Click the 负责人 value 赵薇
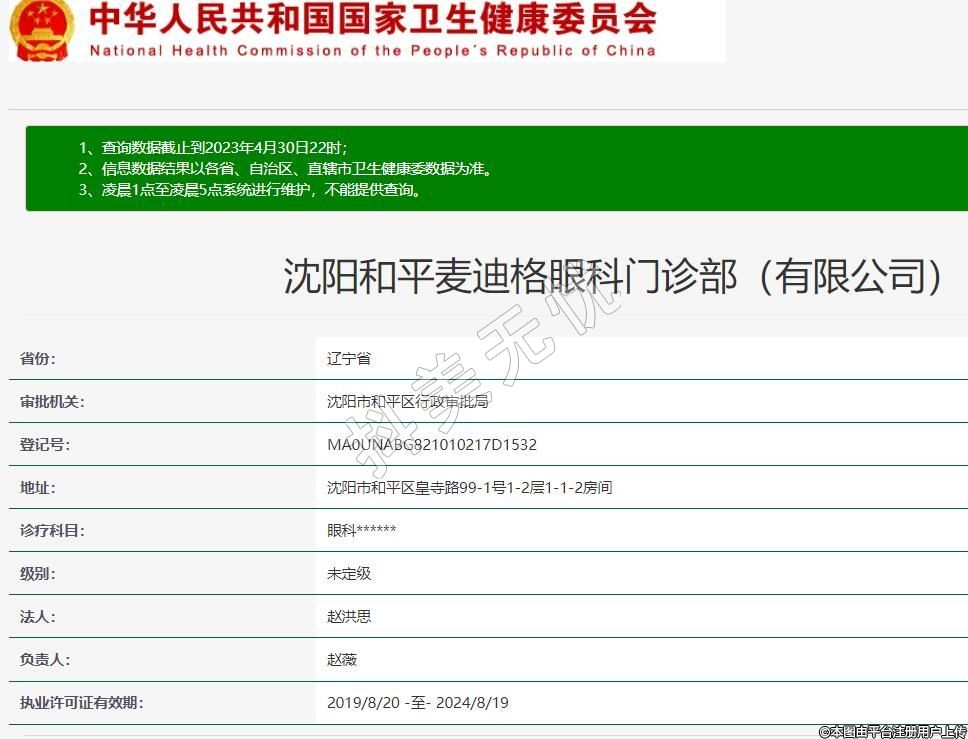968x739 pixels. pyautogui.click(x=342, y=660)
